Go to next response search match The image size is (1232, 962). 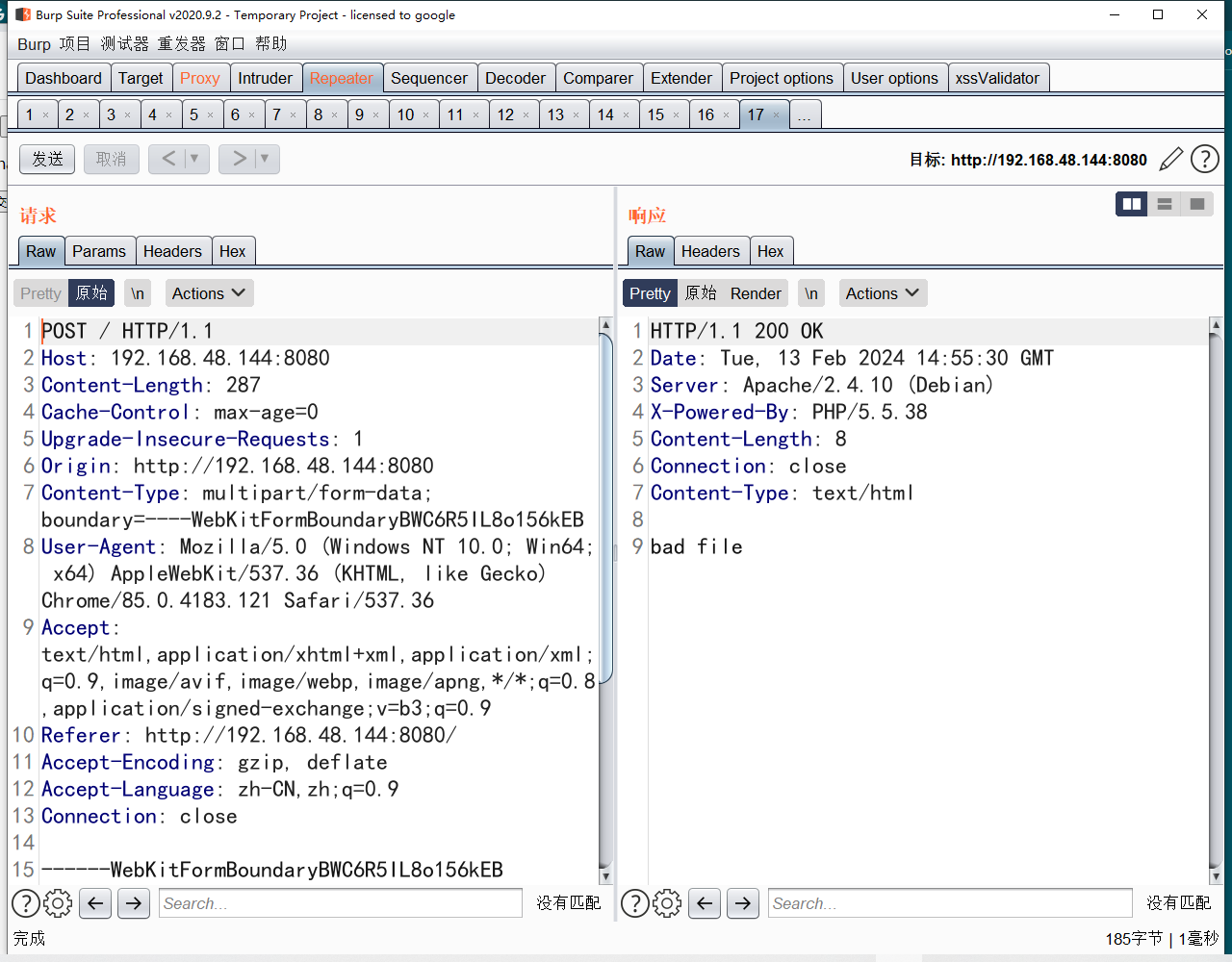click(743, 903)
